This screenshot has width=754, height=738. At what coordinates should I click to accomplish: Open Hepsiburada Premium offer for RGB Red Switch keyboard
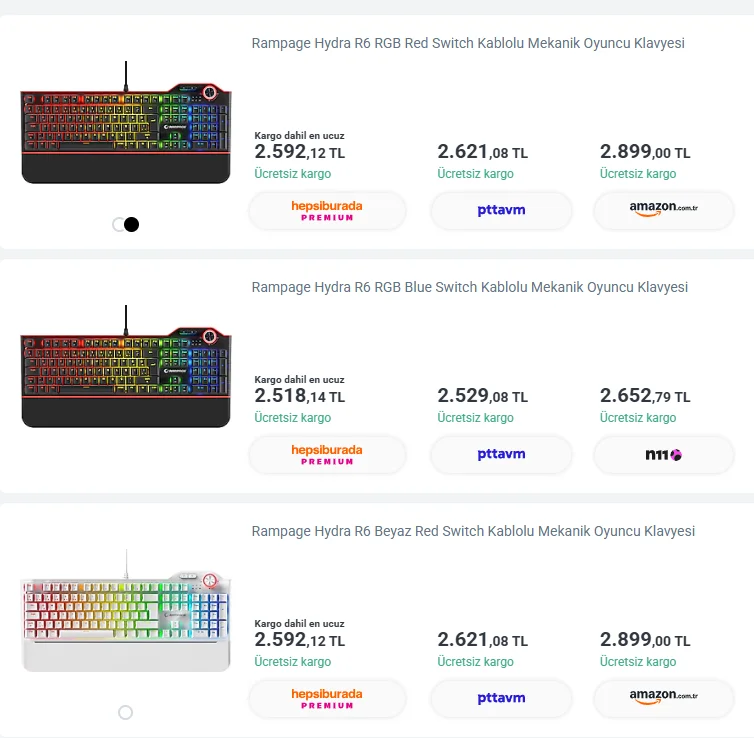327,211
